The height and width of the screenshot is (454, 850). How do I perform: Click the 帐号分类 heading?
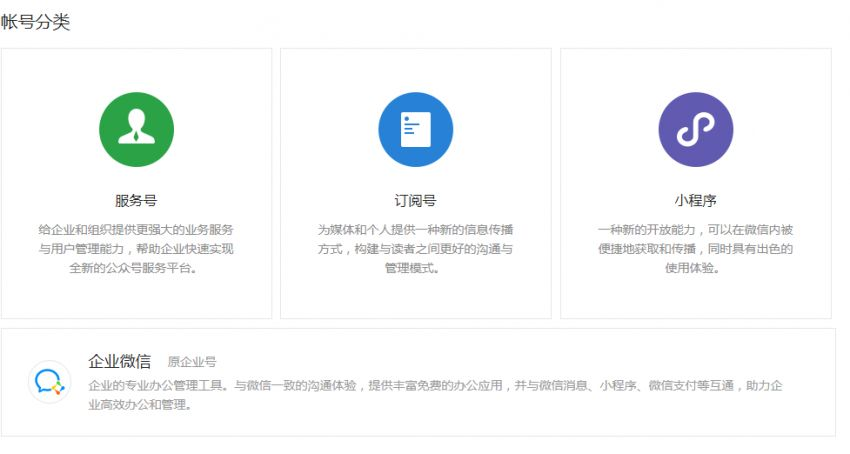[x=35, y=22]
